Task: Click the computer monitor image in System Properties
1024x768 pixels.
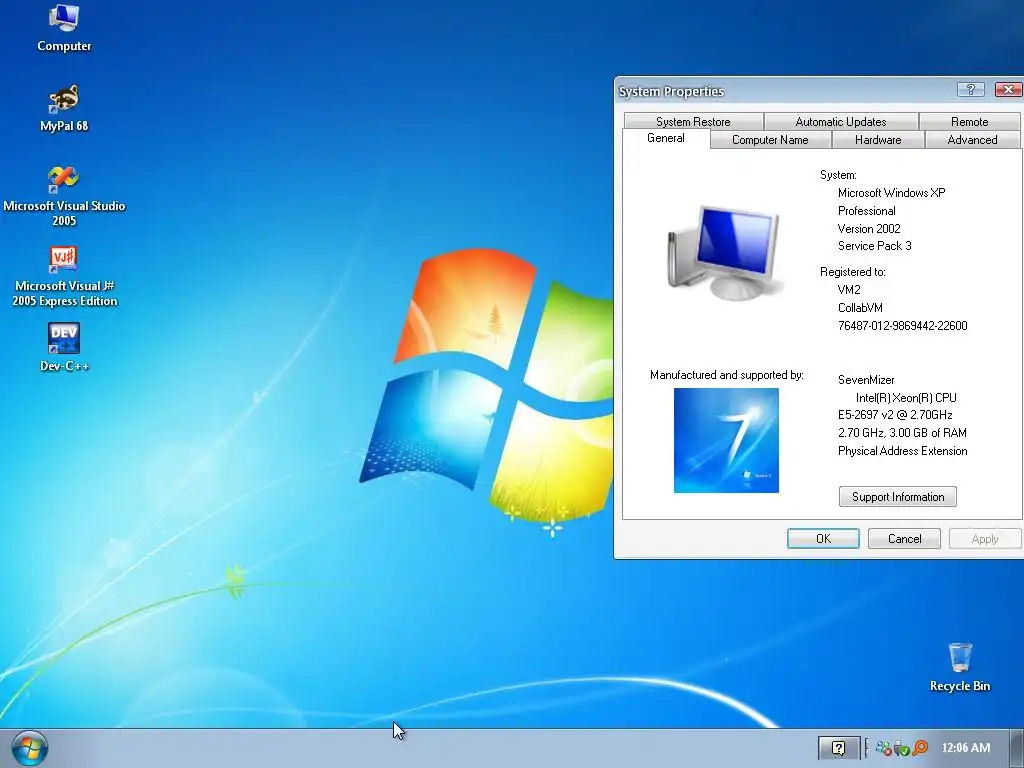Action: 724,253
